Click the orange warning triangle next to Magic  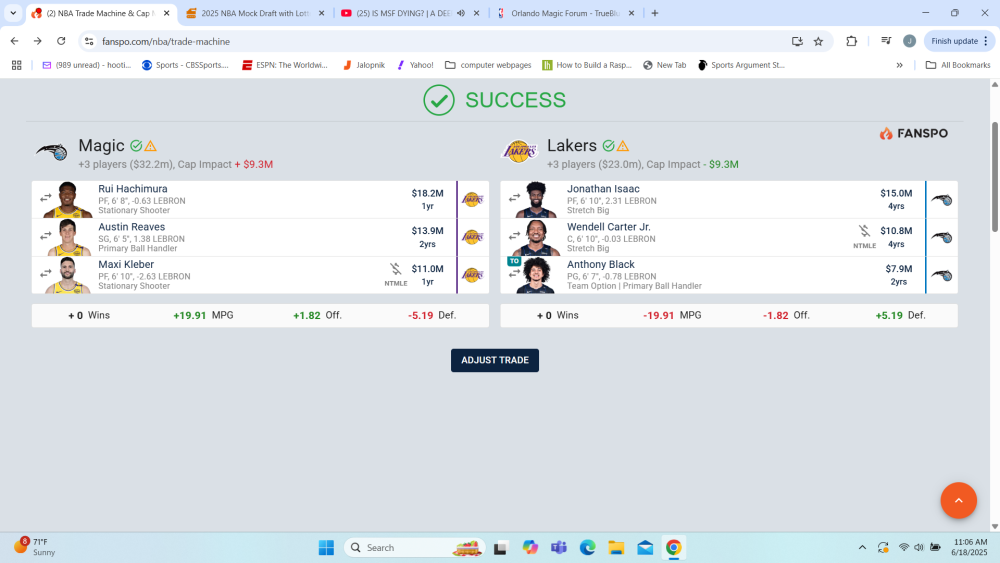coord(151,146)
